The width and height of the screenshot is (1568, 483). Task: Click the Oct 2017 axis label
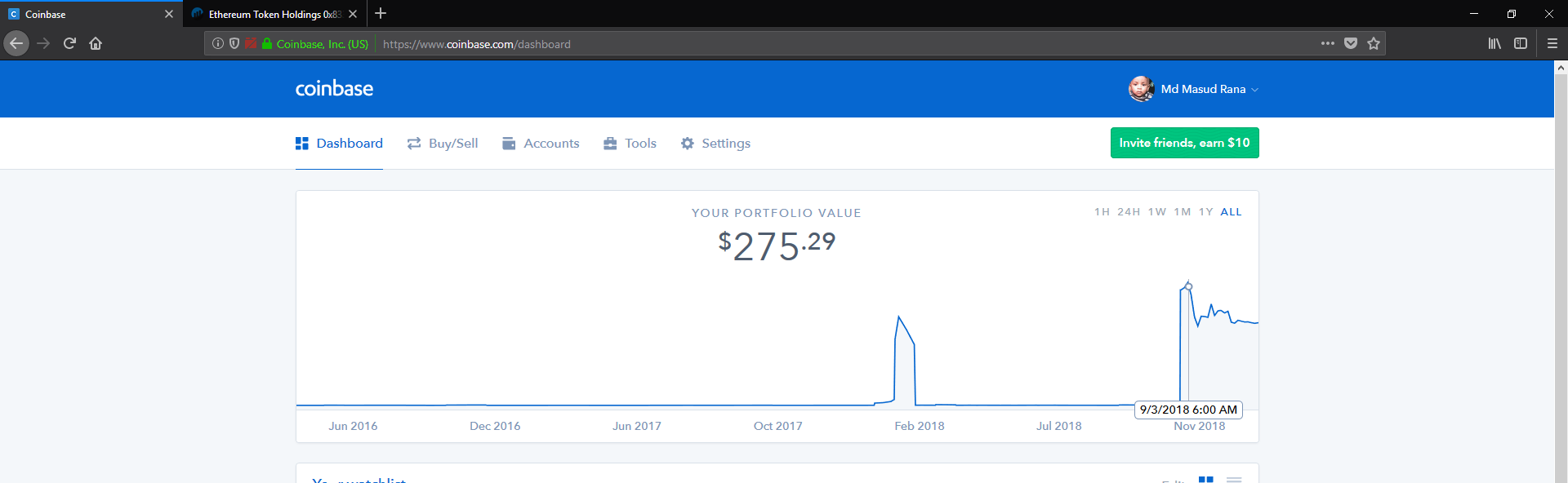click(777, 426)
